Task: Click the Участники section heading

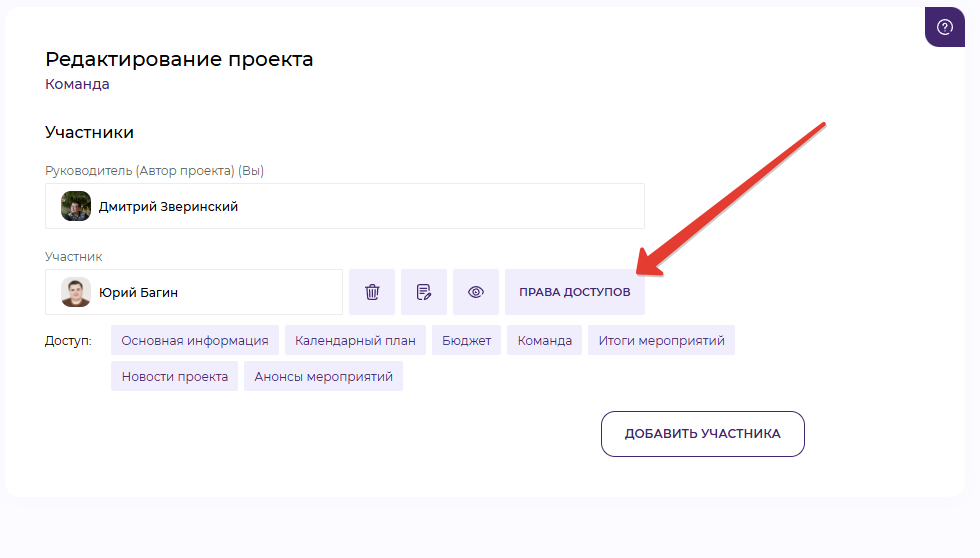Action: (89, 132)
